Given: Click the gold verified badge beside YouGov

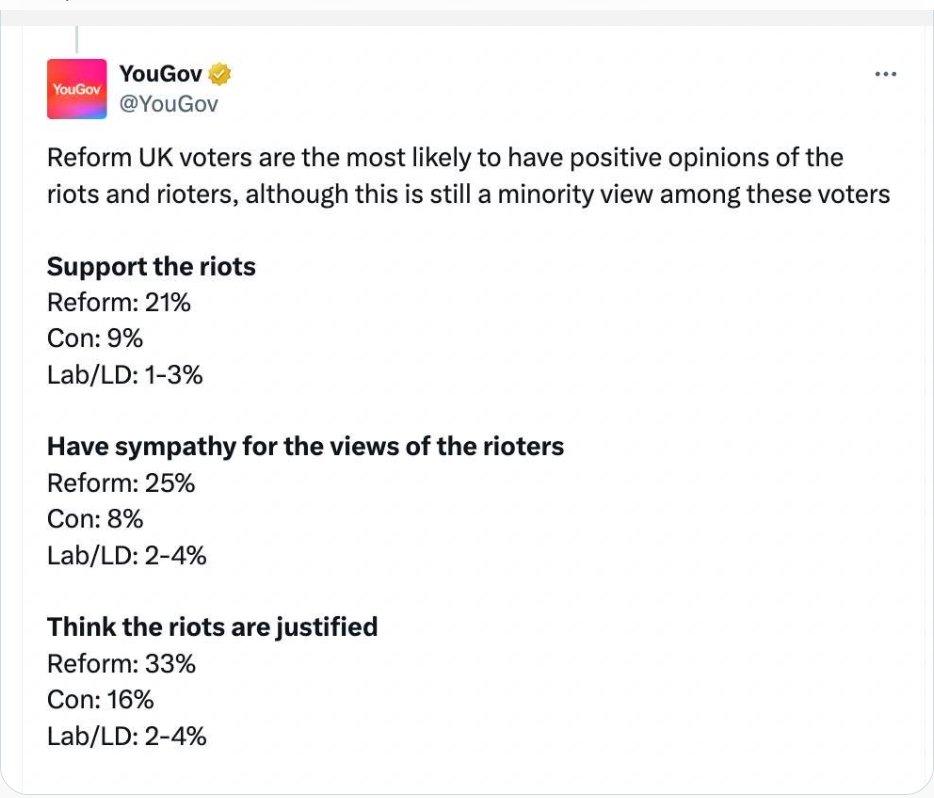Looking at the screenshot, I should [220, 74].
